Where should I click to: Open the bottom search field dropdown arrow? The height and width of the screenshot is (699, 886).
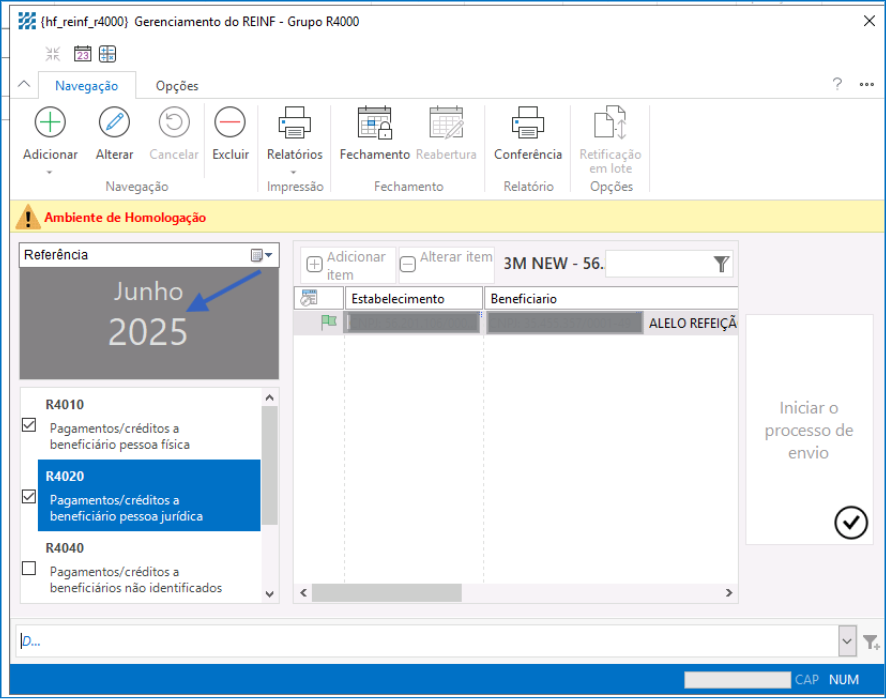(847, 641)
